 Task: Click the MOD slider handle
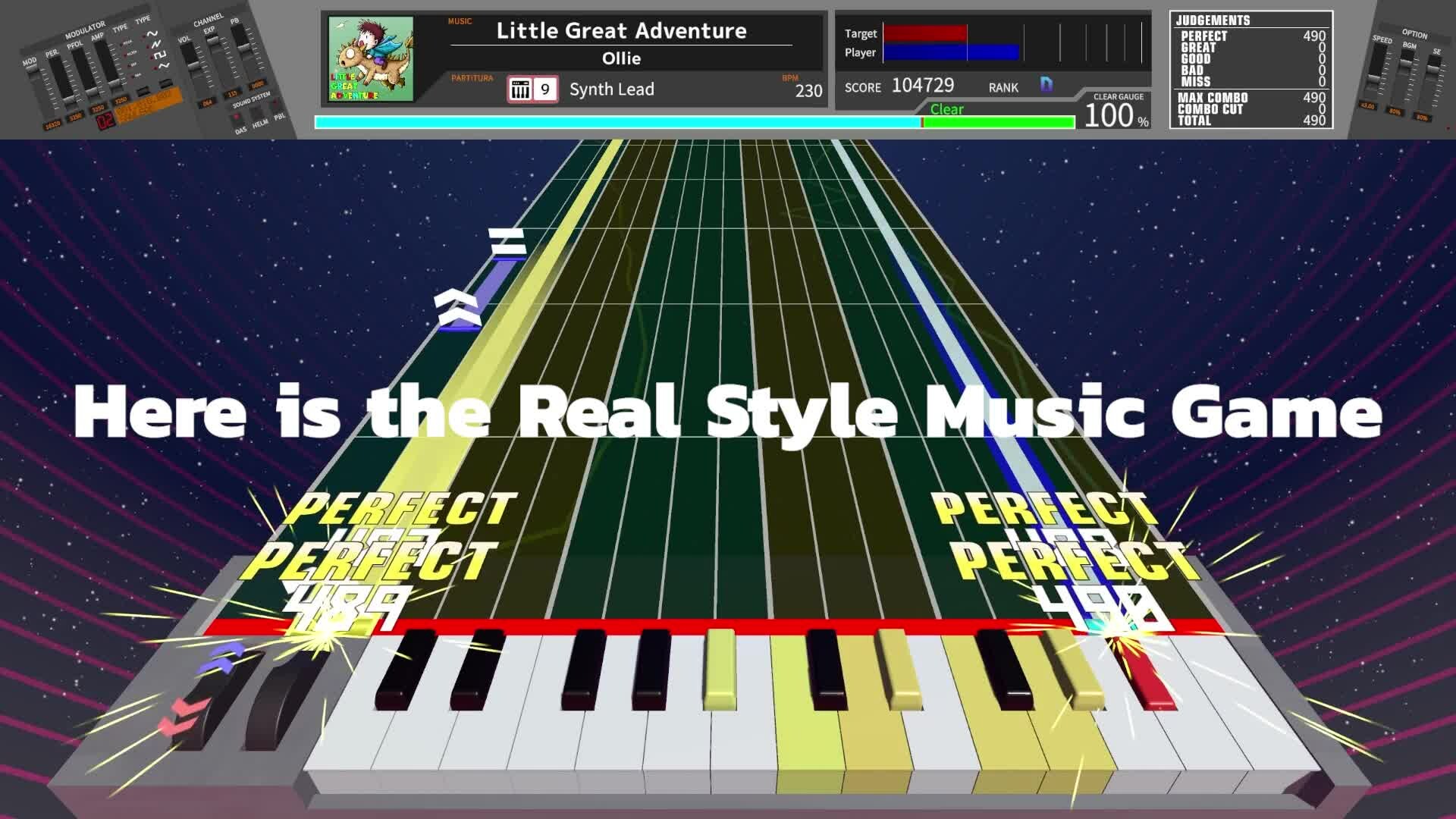tap(32, 68)
